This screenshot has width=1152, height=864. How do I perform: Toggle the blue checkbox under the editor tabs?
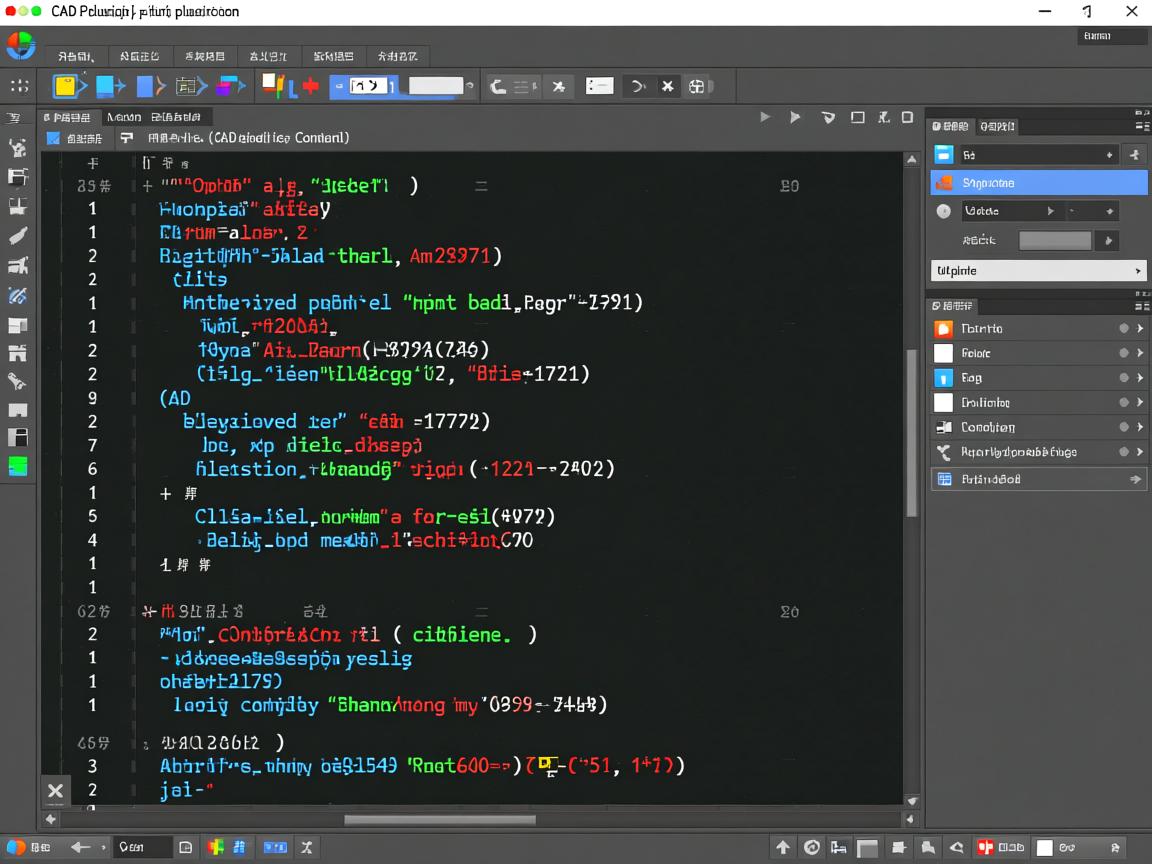click(x=54, y=138)
